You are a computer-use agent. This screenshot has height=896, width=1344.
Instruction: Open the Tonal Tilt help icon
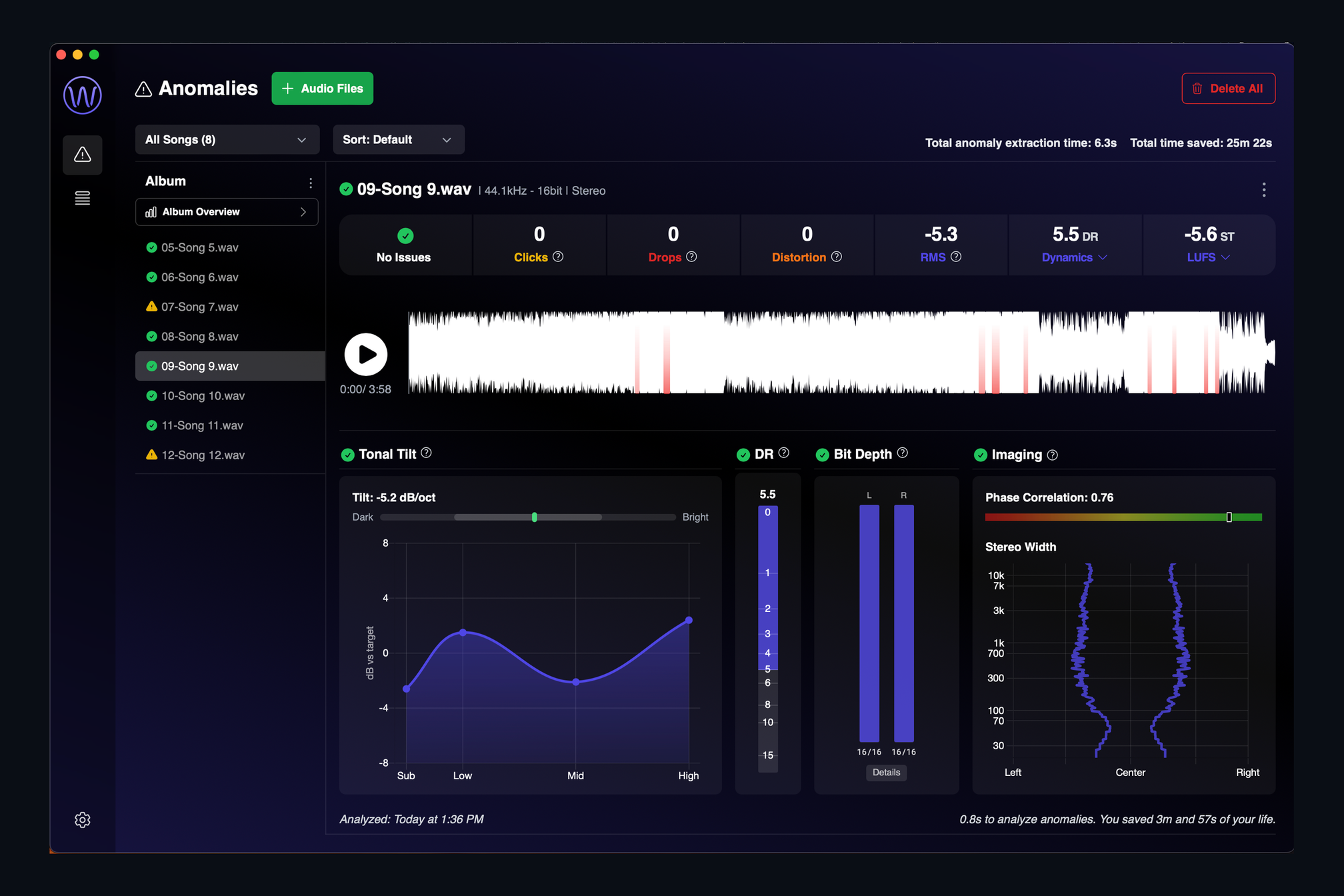tap(426, 453)
